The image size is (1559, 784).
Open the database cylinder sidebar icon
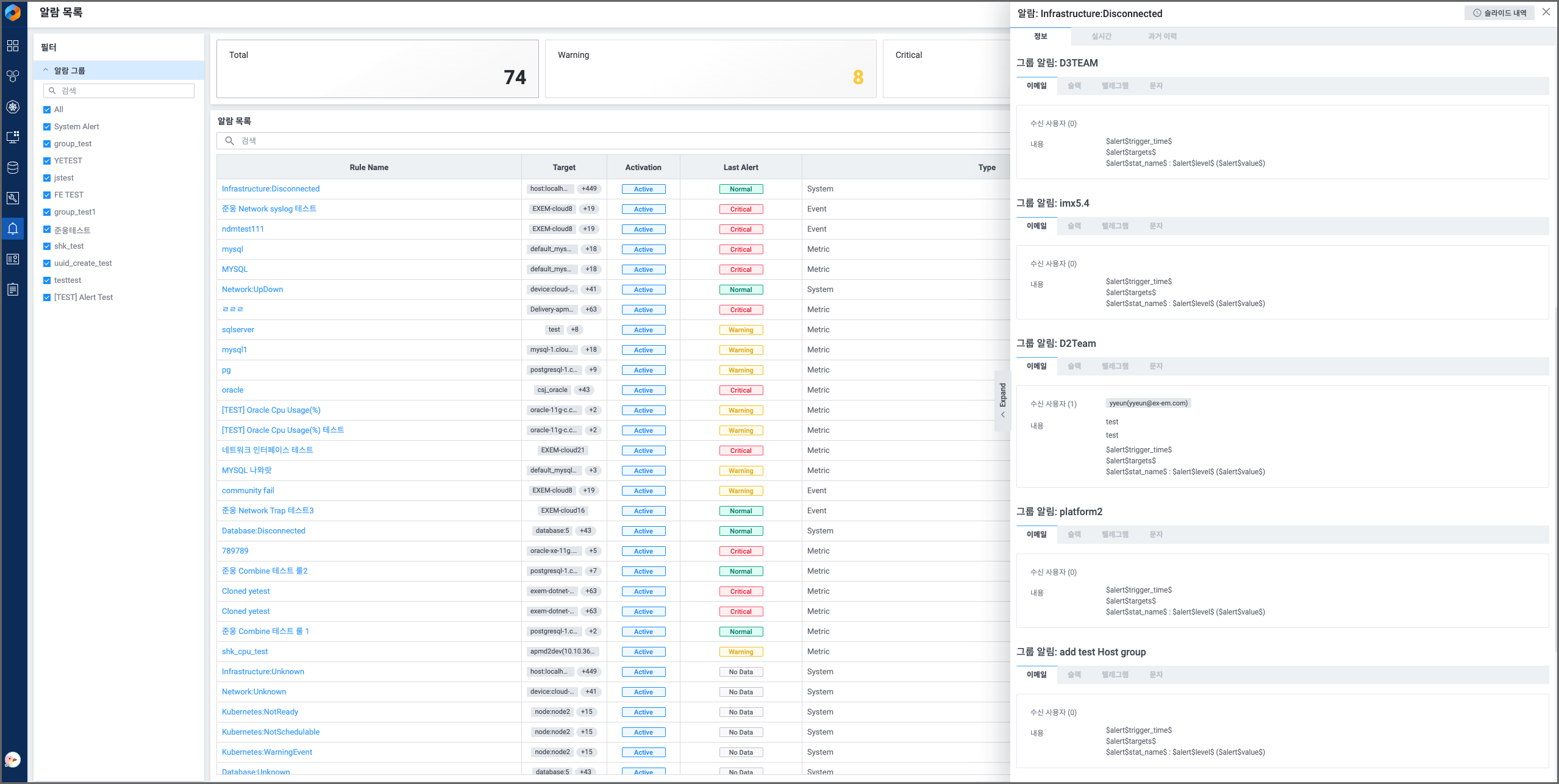pyautogui.click(x=13, y=168)
